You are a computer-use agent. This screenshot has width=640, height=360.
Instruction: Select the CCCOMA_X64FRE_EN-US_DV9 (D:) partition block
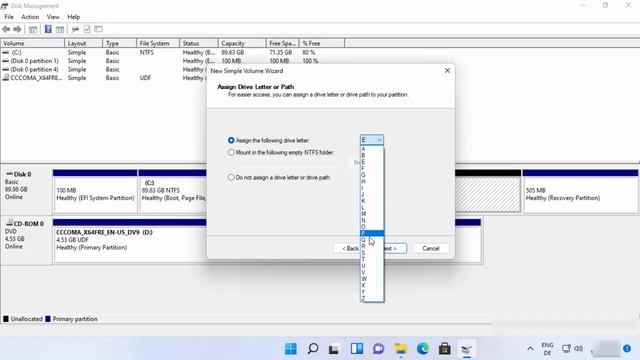130,241
